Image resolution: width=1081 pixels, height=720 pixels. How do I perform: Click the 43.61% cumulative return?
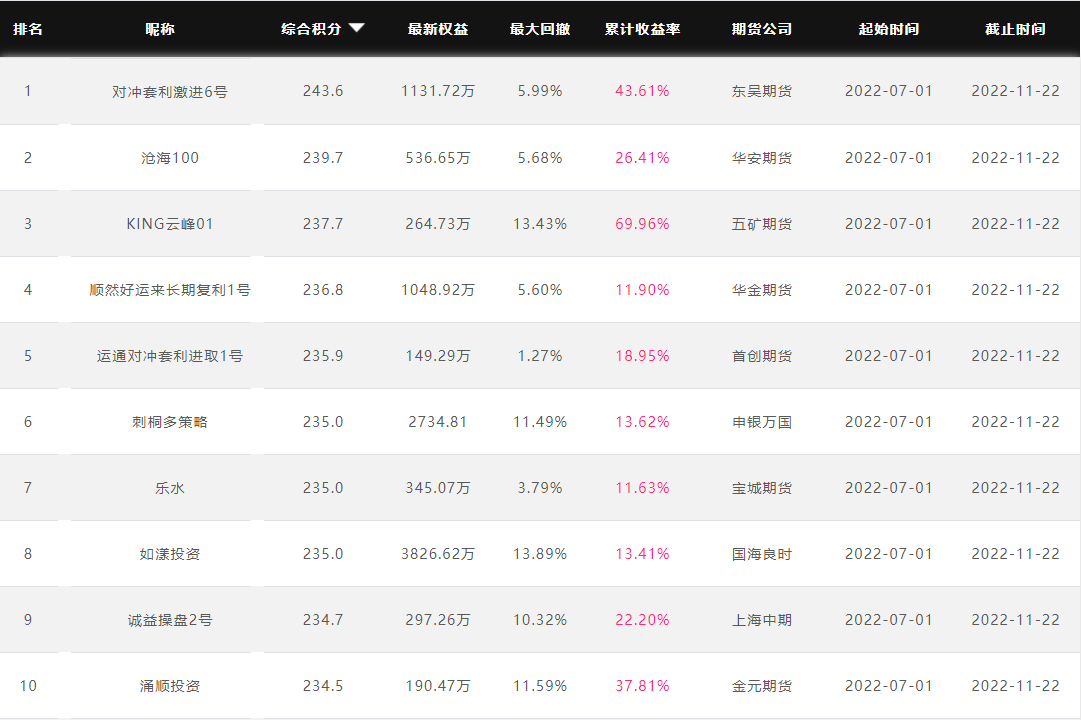(643, 91)
